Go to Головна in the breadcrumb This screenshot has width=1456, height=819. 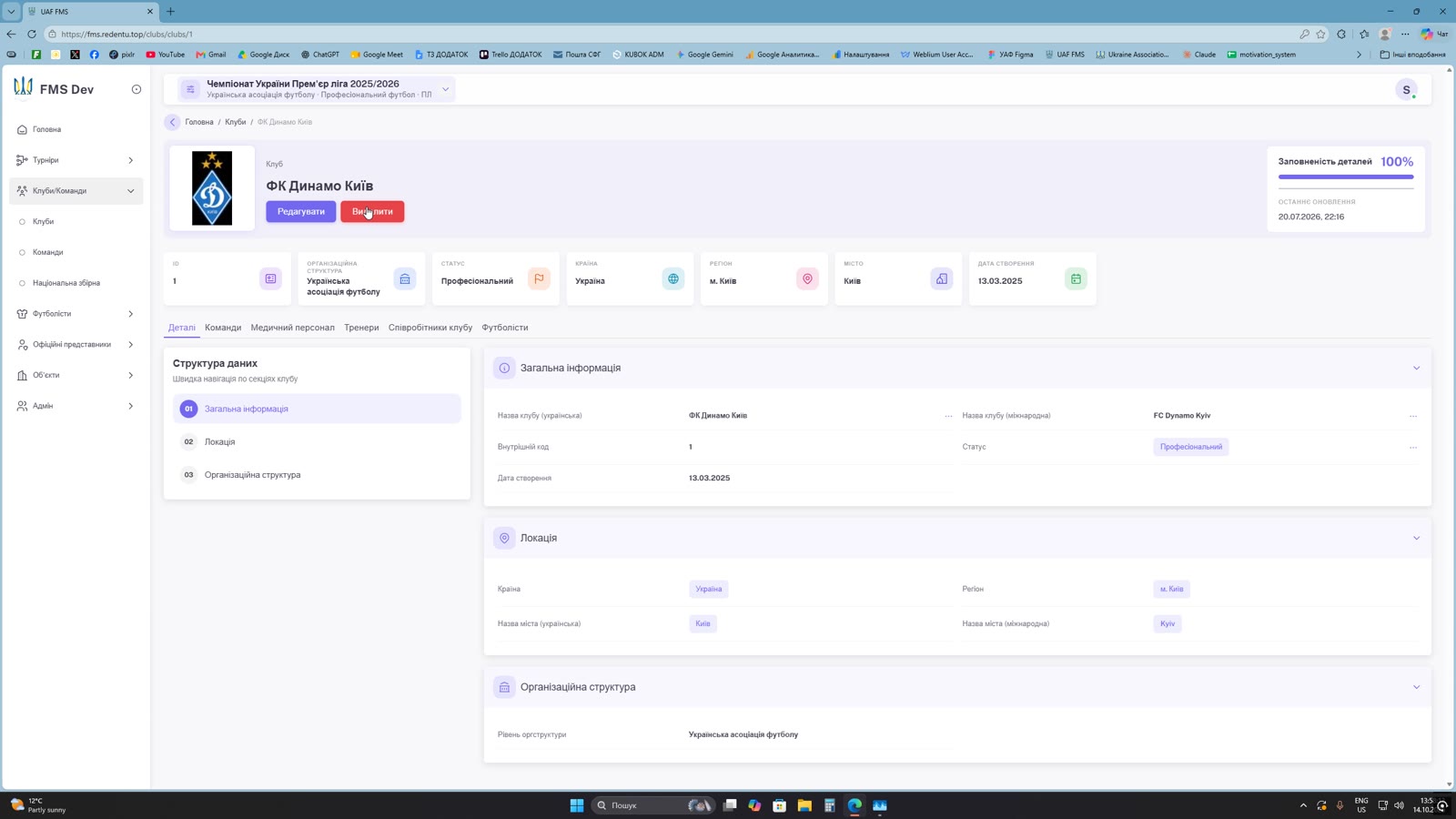tap(199, 122)
